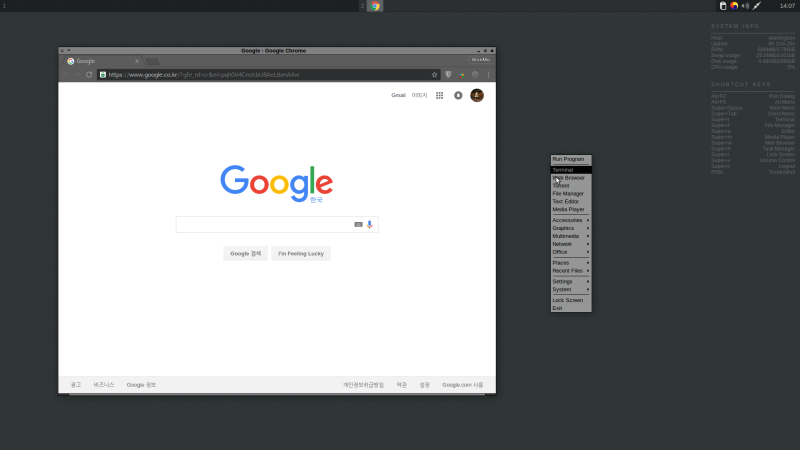Open the 약관 footer link

(x=402, y=385)
